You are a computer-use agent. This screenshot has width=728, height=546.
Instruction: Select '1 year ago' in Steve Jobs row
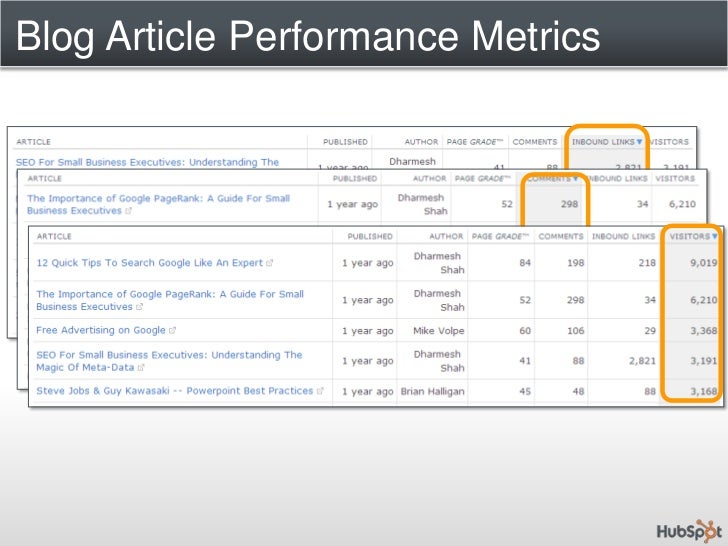[x=368, y=392]
